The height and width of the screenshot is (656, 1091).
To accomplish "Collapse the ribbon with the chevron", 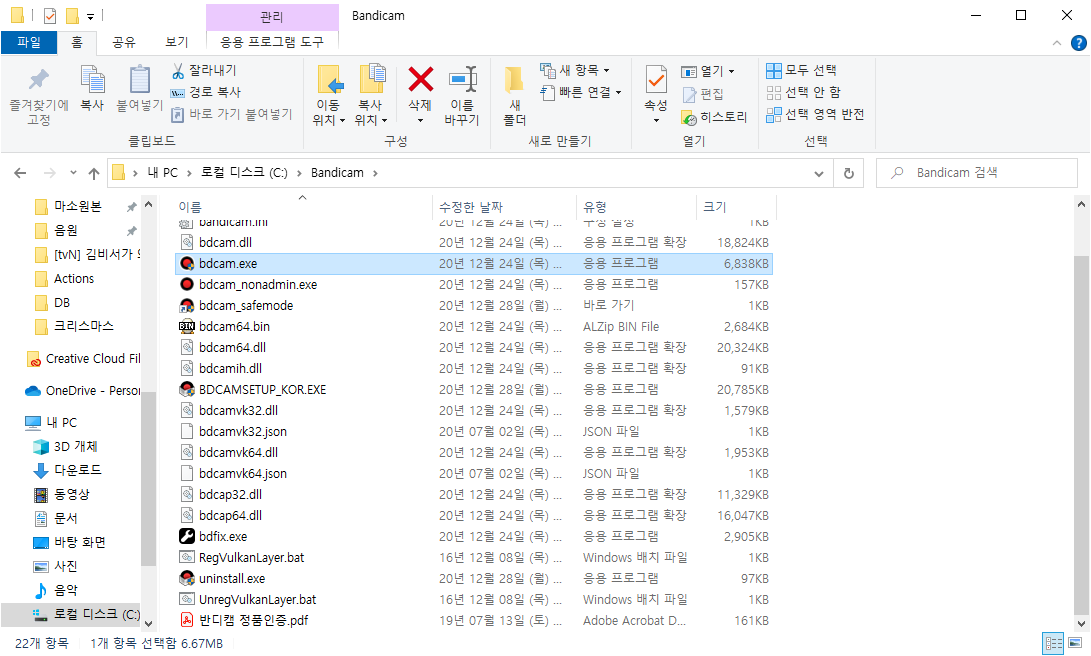I will click(1057, 43).
